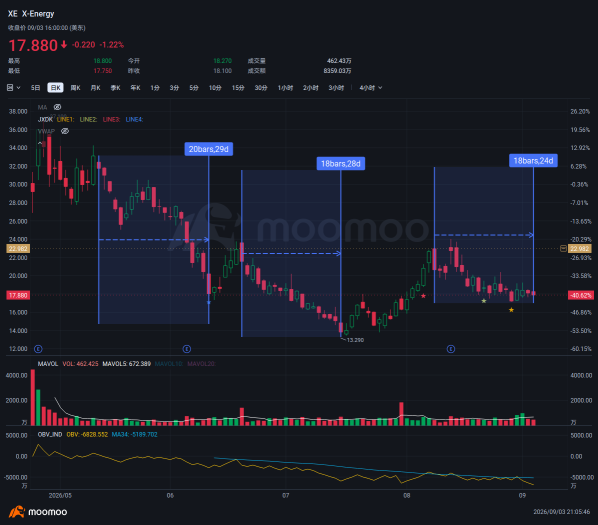The width and height of the screenshot is (598, 525).
Task: Click the August earnings E marker
Action: click(451, 349)
